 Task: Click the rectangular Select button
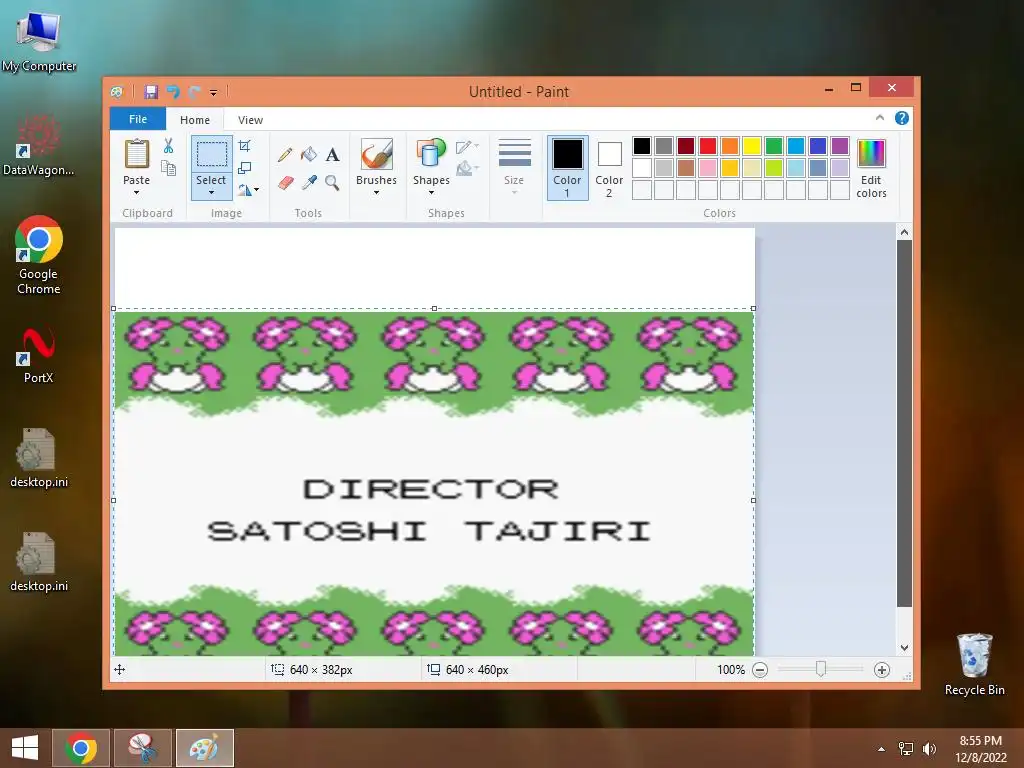pyautogui.click(x=212, y=154)
